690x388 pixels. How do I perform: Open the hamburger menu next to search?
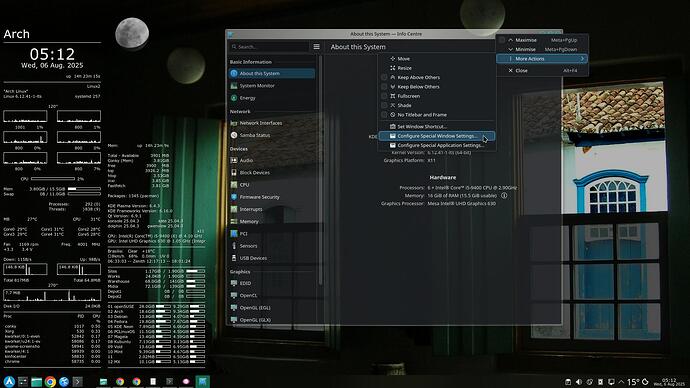coord(316,47)
